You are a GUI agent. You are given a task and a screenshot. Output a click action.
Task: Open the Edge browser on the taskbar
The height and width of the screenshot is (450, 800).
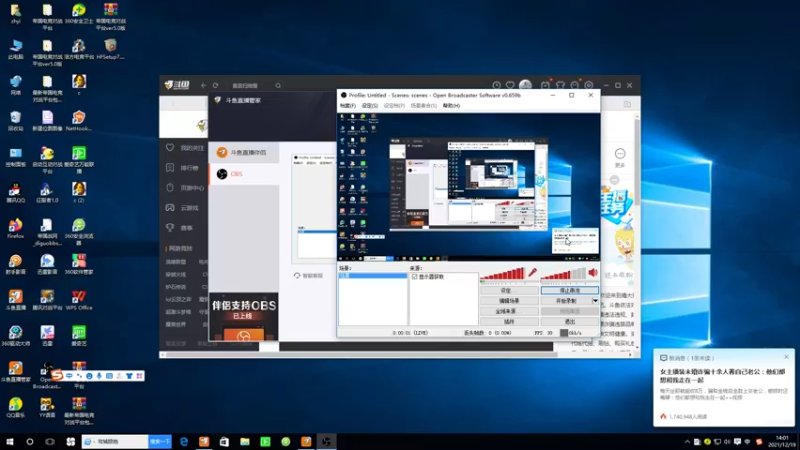[184, 442]
